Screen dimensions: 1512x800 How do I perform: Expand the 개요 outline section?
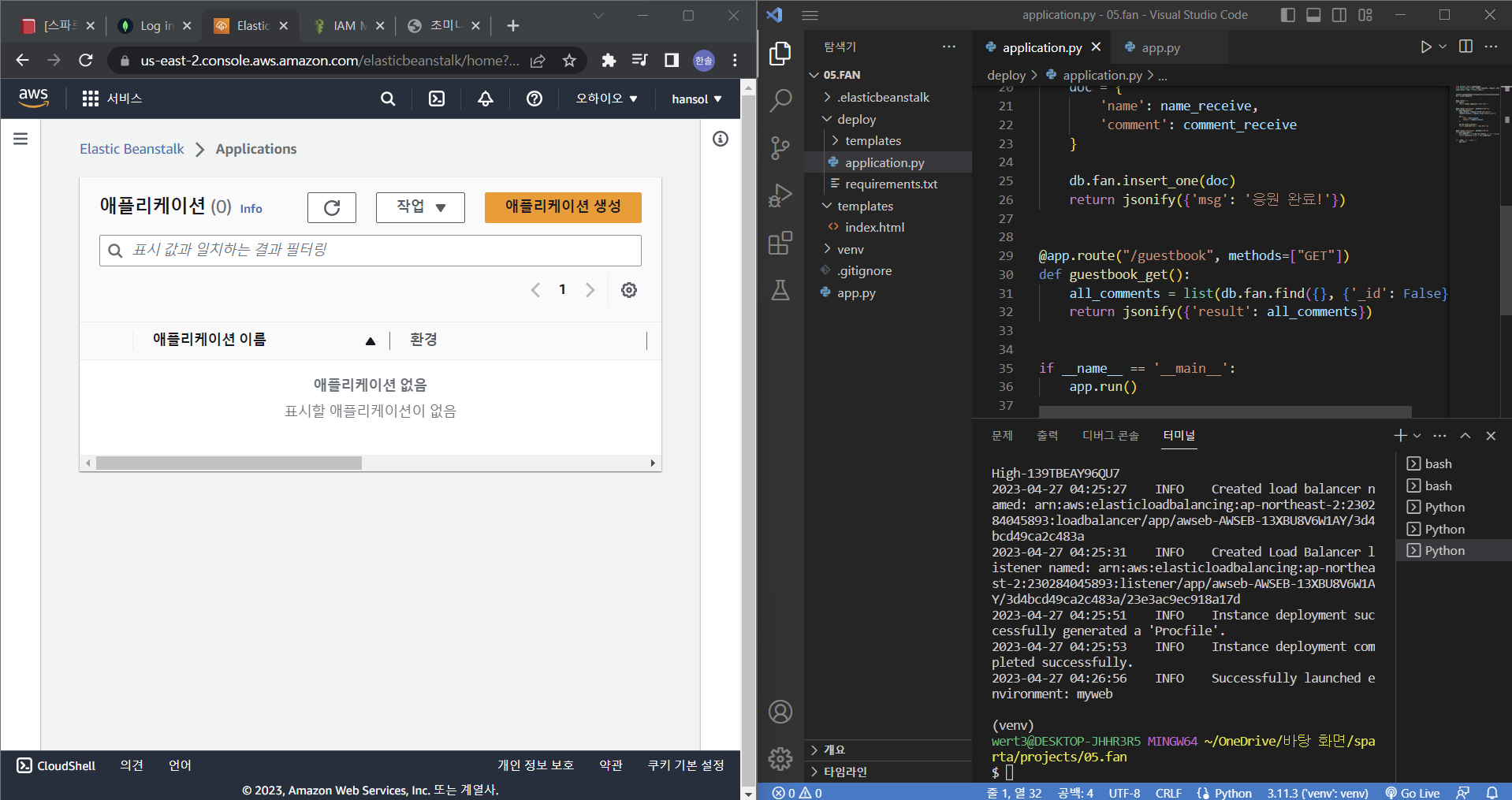point(833,750)
